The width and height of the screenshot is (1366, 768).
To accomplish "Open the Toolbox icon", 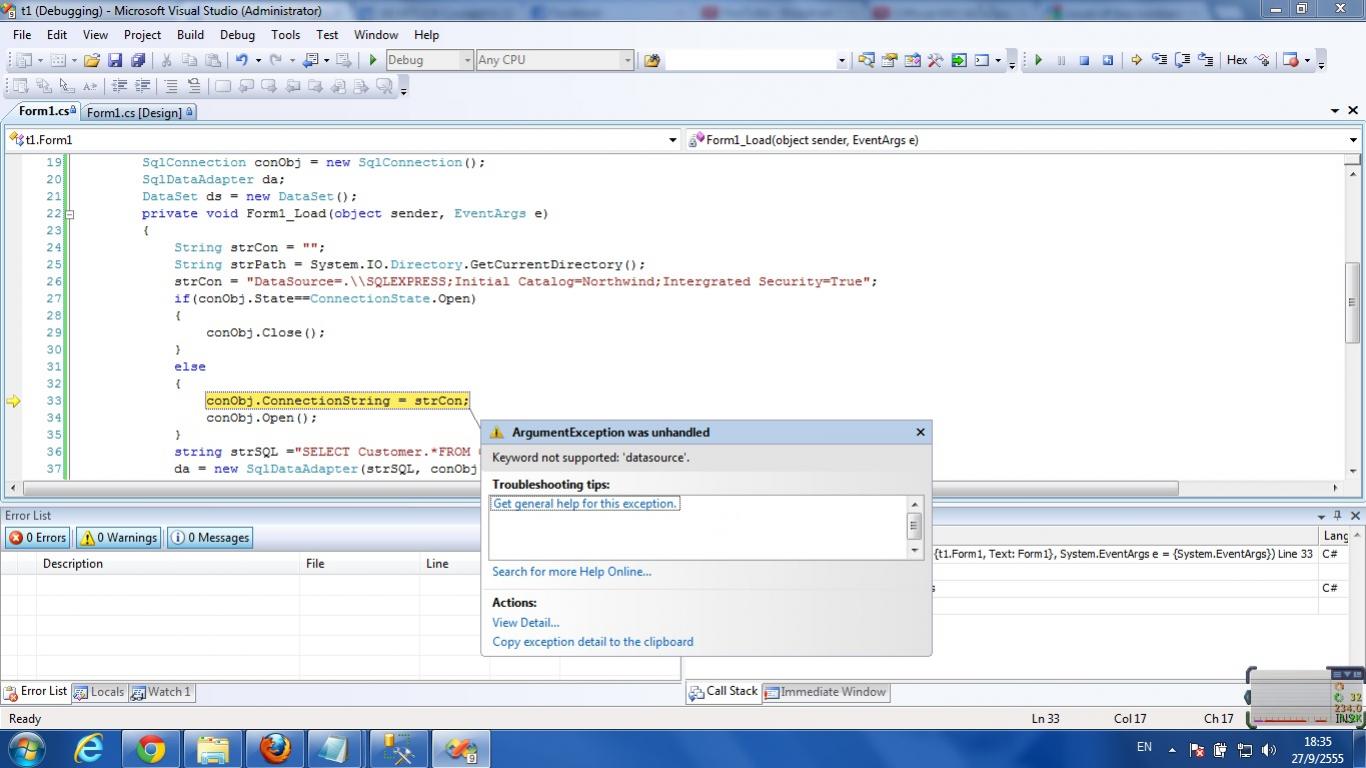I will 935,60.
